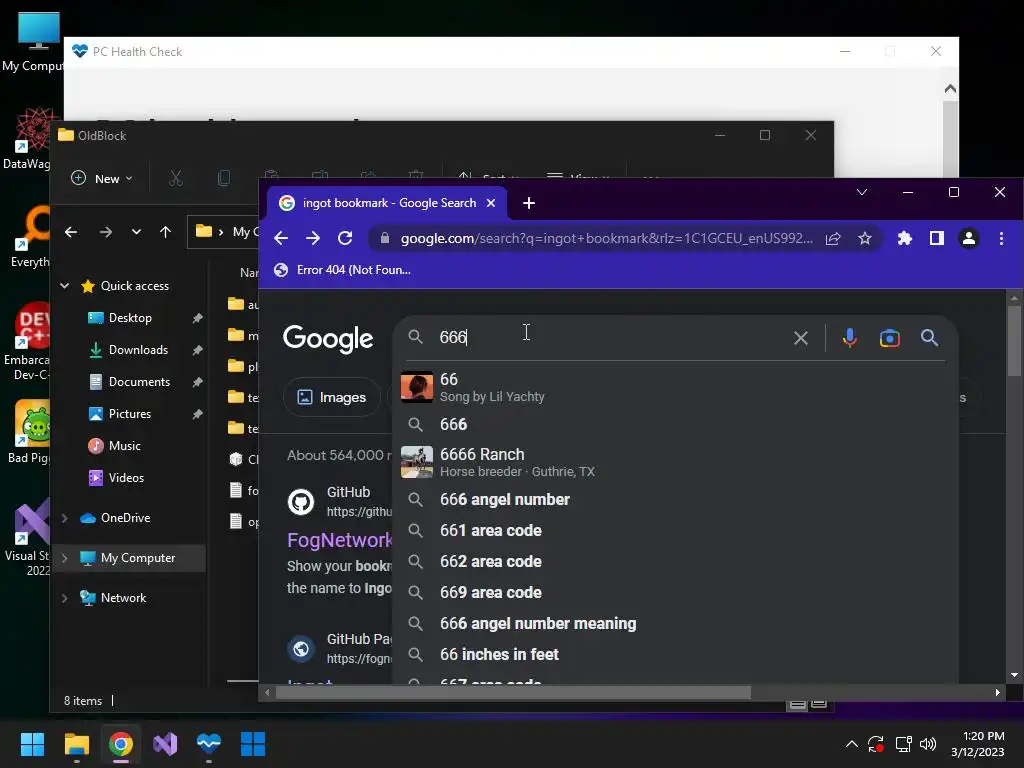Clear the Google search box text
The height and width of the screenshot is (768, 1024).
801,338
